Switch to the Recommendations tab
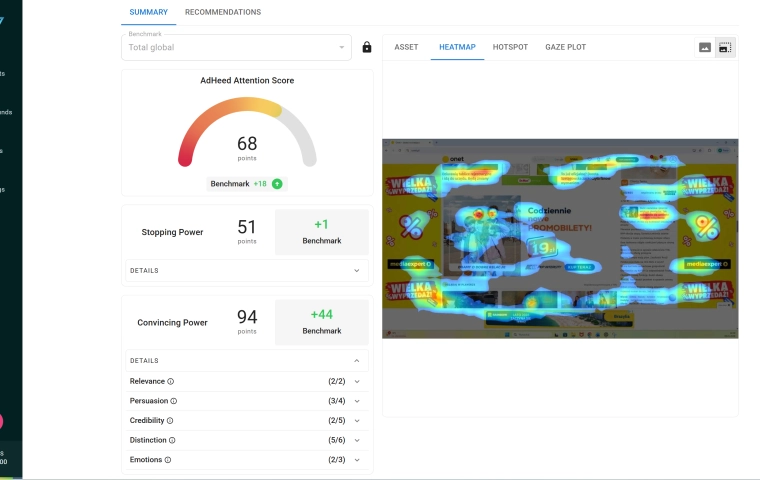760x480 pixels. click(x=223, y=12)
